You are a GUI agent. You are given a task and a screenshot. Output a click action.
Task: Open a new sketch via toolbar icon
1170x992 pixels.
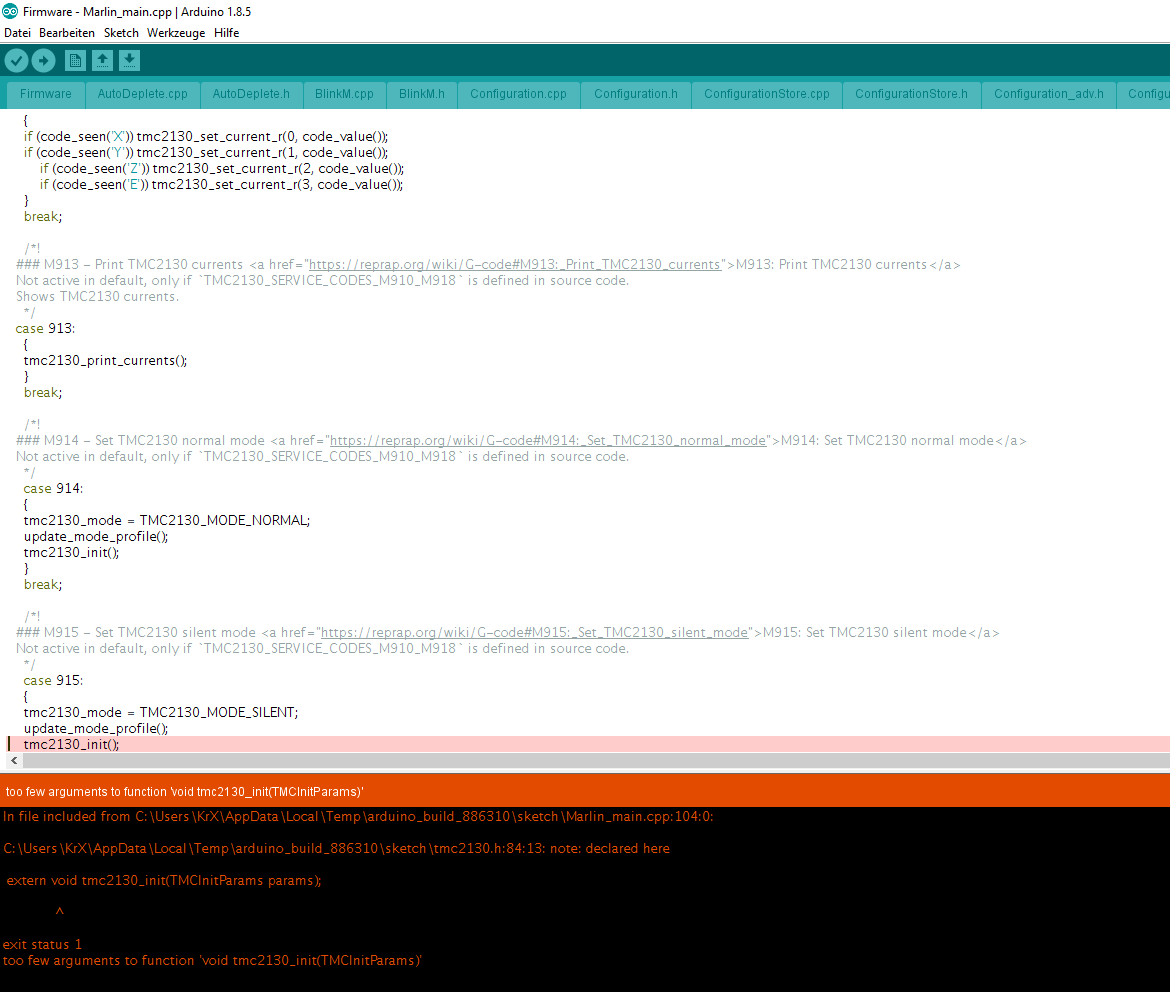pos(75,60)
